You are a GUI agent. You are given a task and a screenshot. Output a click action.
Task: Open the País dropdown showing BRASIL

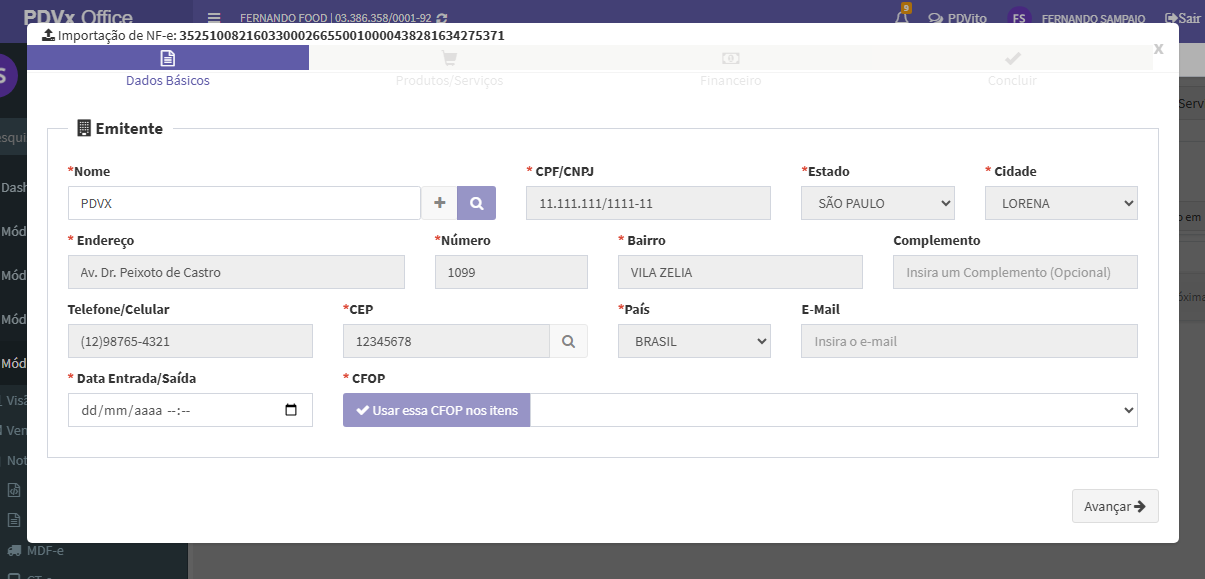tap(694, 341)
